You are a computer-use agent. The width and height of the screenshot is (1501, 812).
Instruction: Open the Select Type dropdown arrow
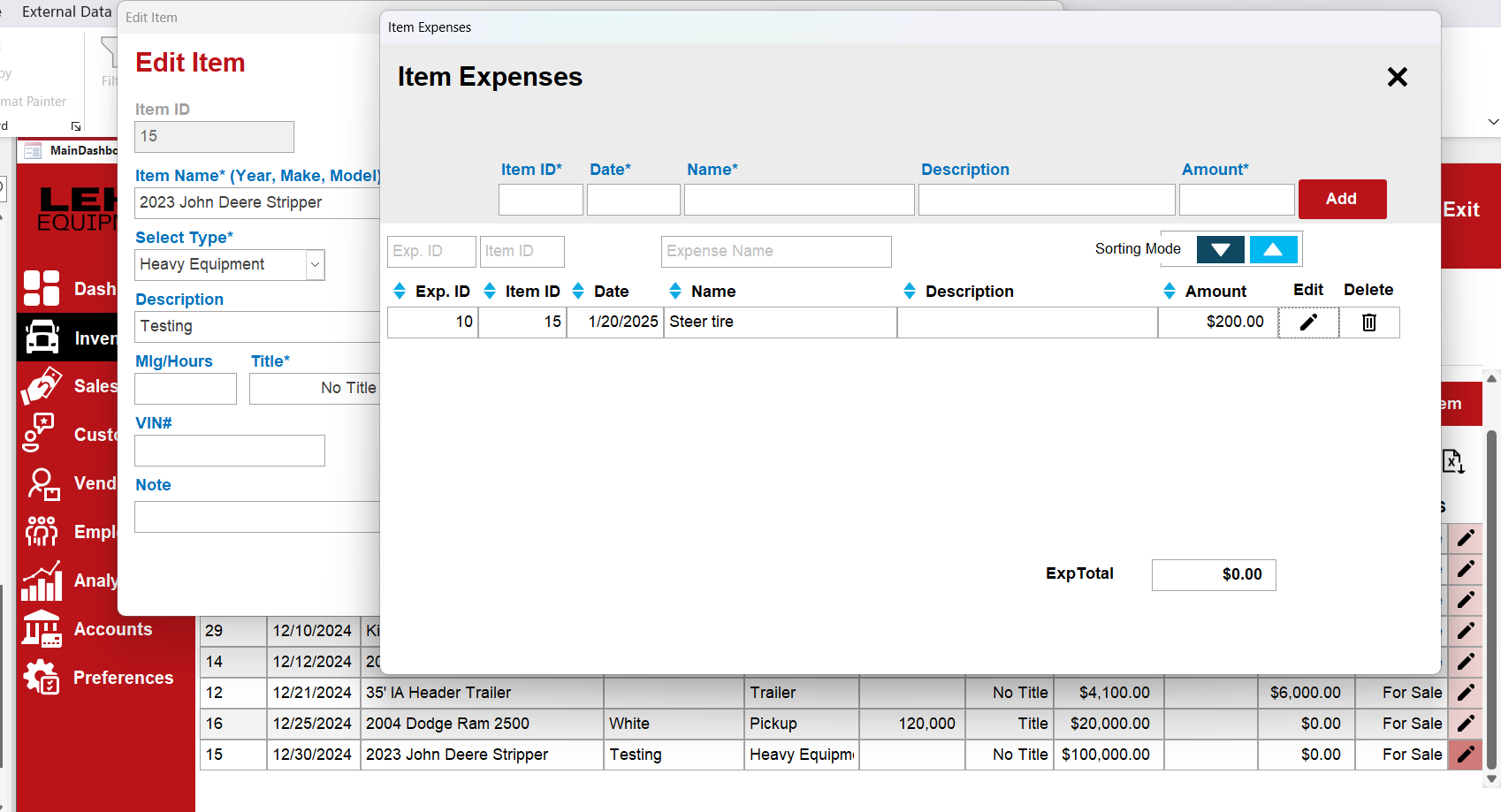(x=315, y=265)
